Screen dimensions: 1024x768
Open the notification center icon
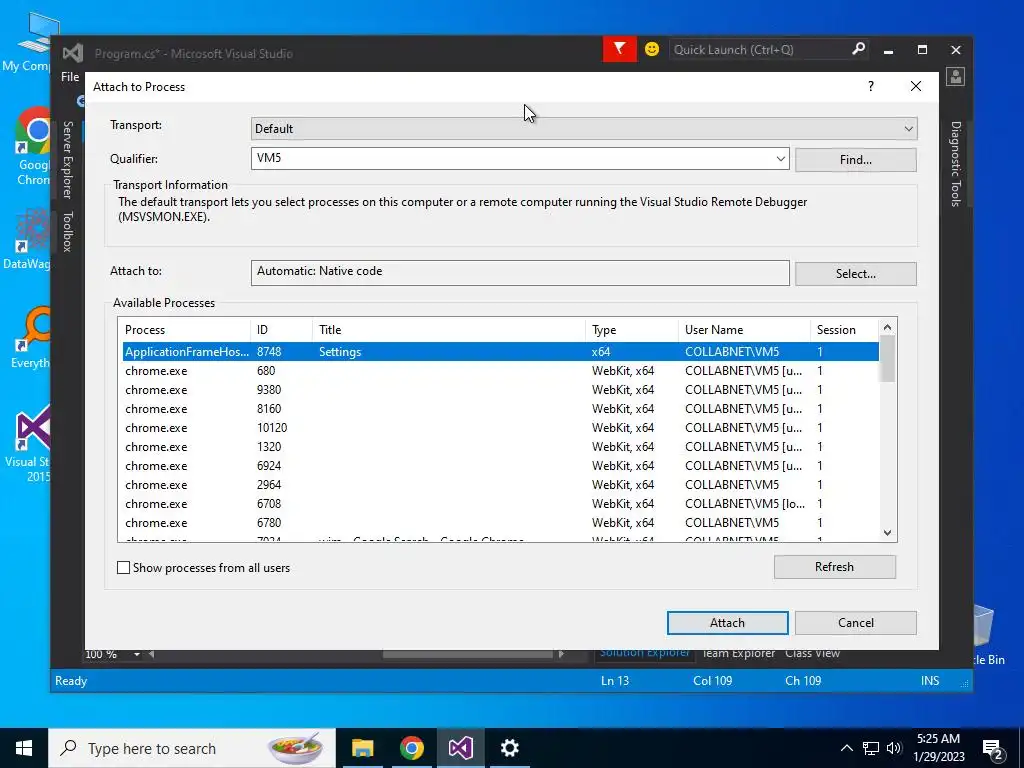point(992,748)
